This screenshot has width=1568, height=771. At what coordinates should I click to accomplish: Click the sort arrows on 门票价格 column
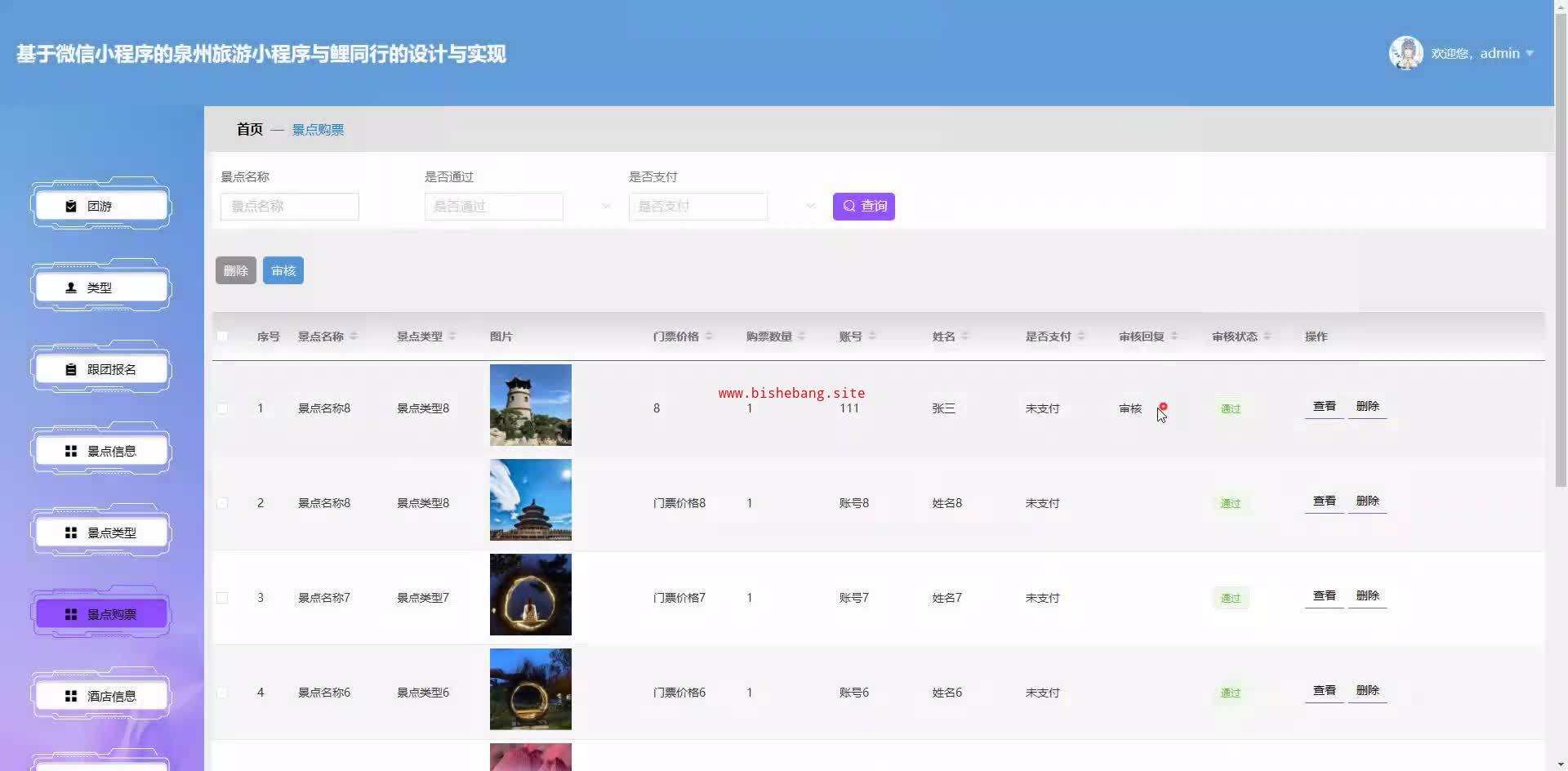[x=709, y=336]
